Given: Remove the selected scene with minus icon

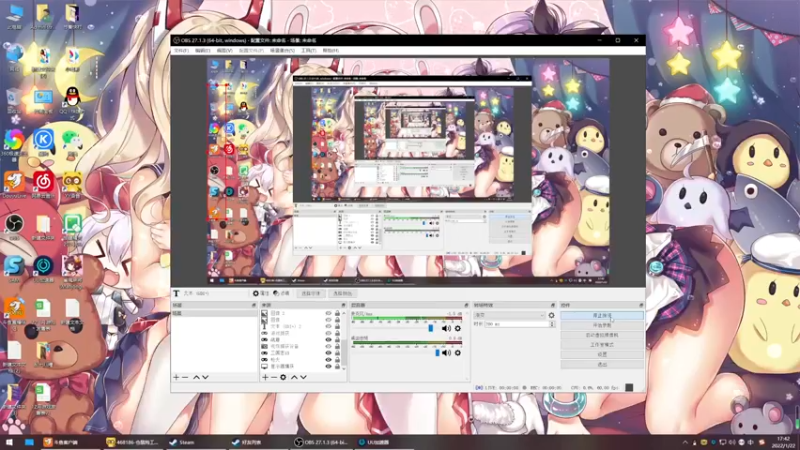Looking at the screenshot, I should [185, 377].
